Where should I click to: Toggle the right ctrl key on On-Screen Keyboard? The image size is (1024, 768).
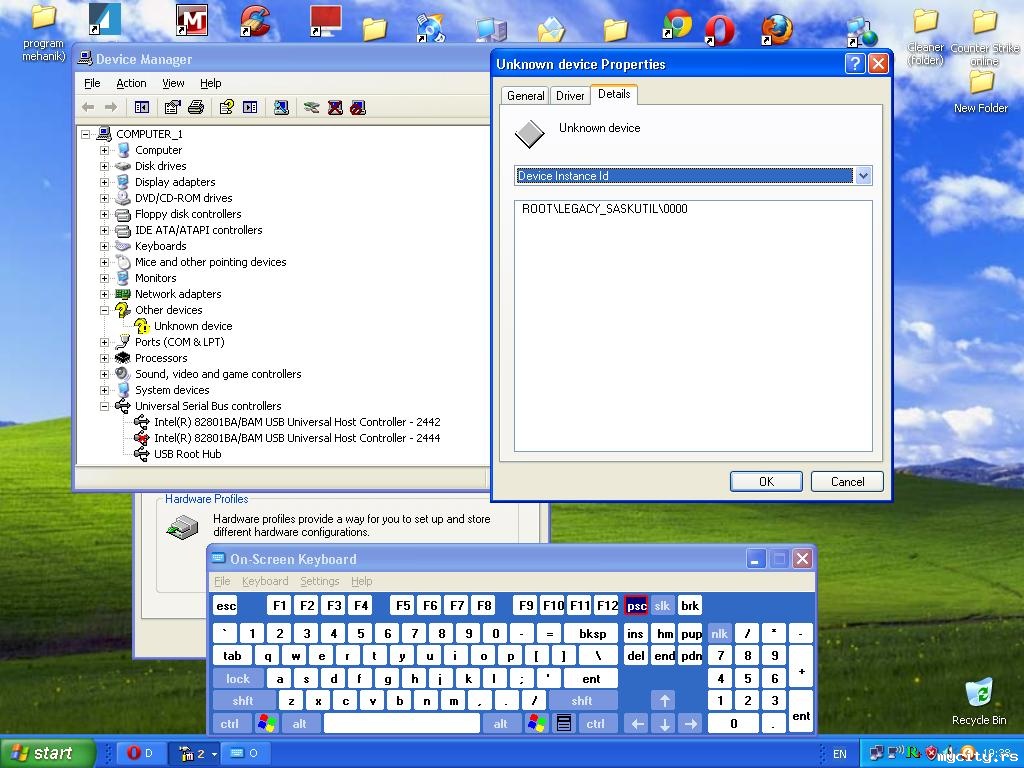pyautogui.click(x=596, y=724)
